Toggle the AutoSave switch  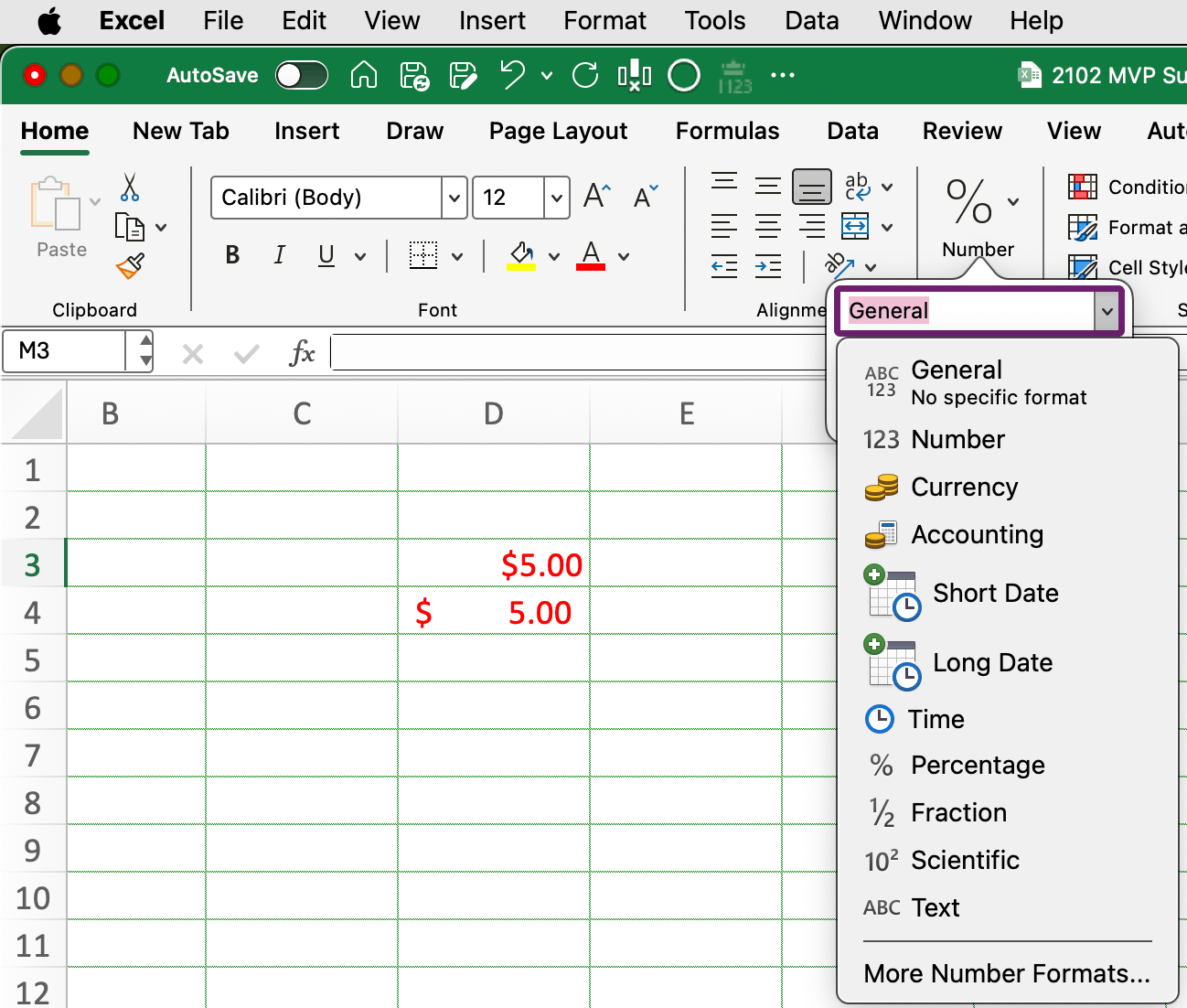click(302, 75)
